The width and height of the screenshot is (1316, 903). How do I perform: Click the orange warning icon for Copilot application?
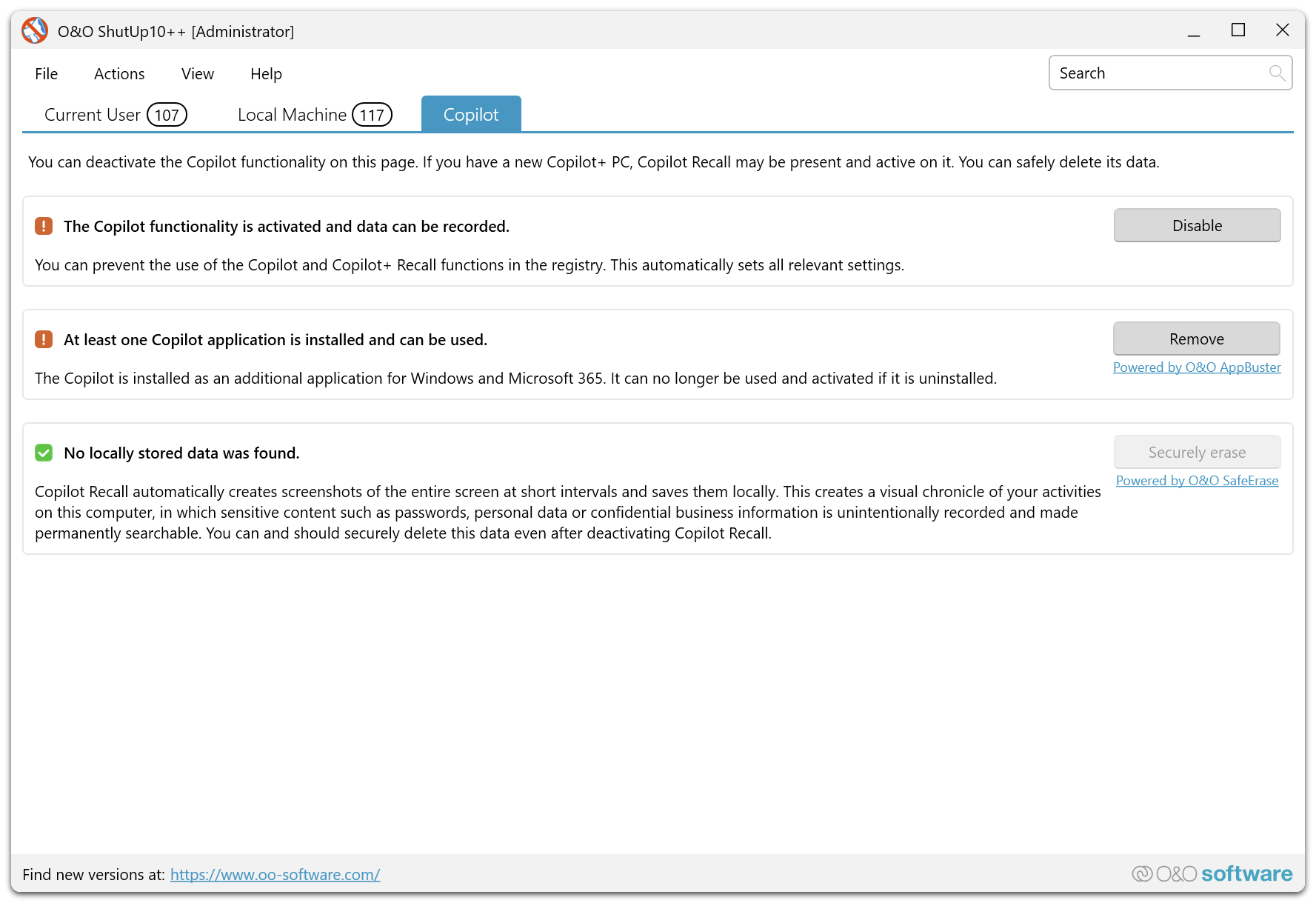pos(44,339)
